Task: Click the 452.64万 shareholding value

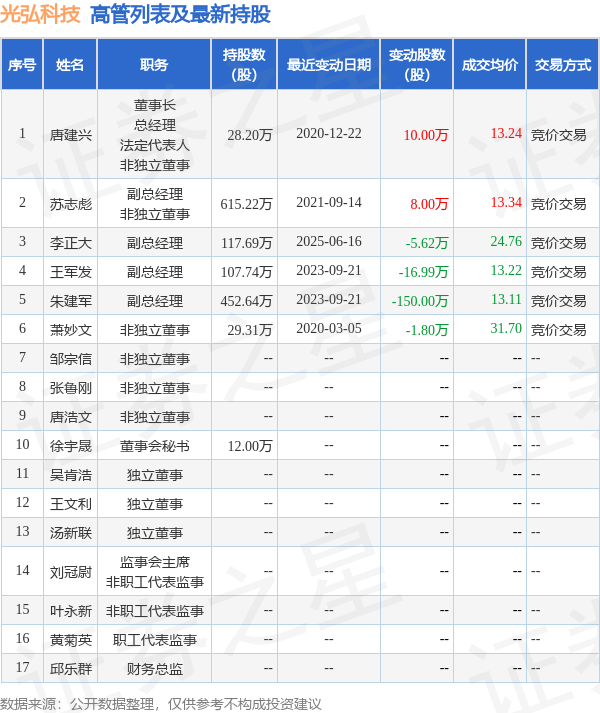Action: point(246,301)
